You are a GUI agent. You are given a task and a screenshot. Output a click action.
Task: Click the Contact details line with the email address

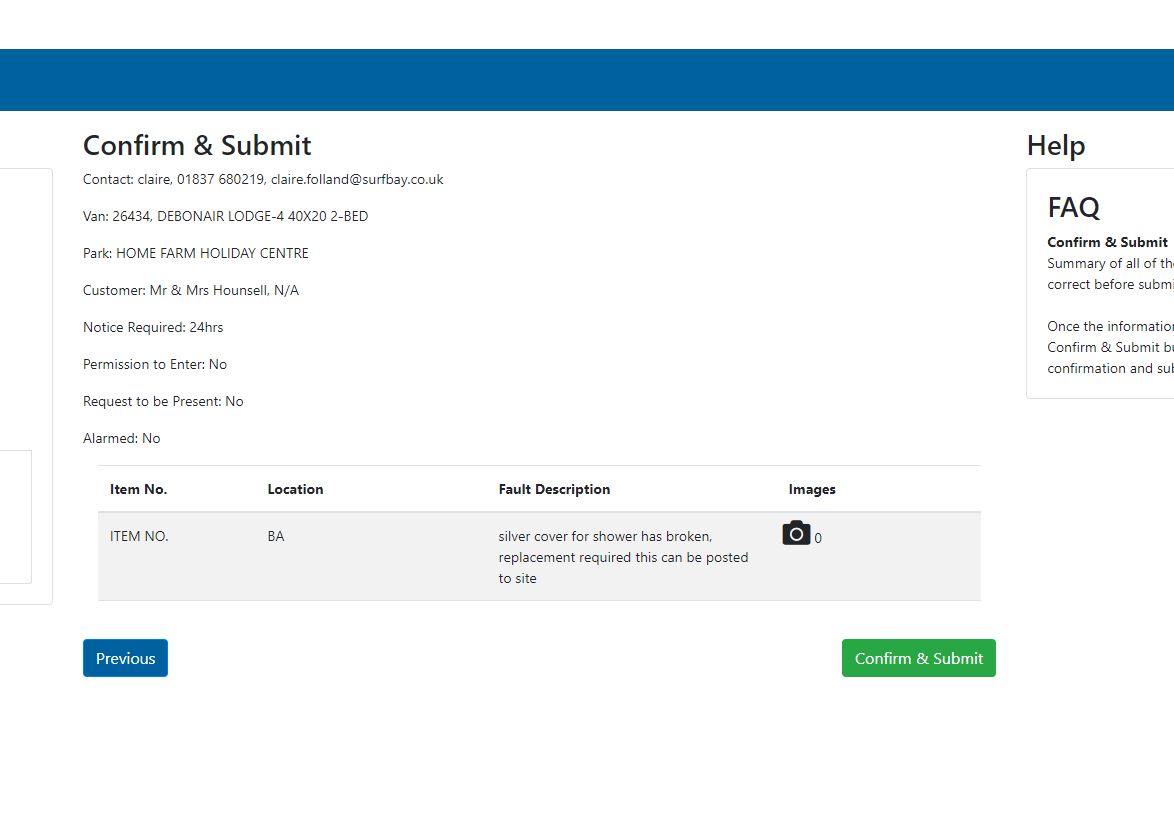pos(263,180)
